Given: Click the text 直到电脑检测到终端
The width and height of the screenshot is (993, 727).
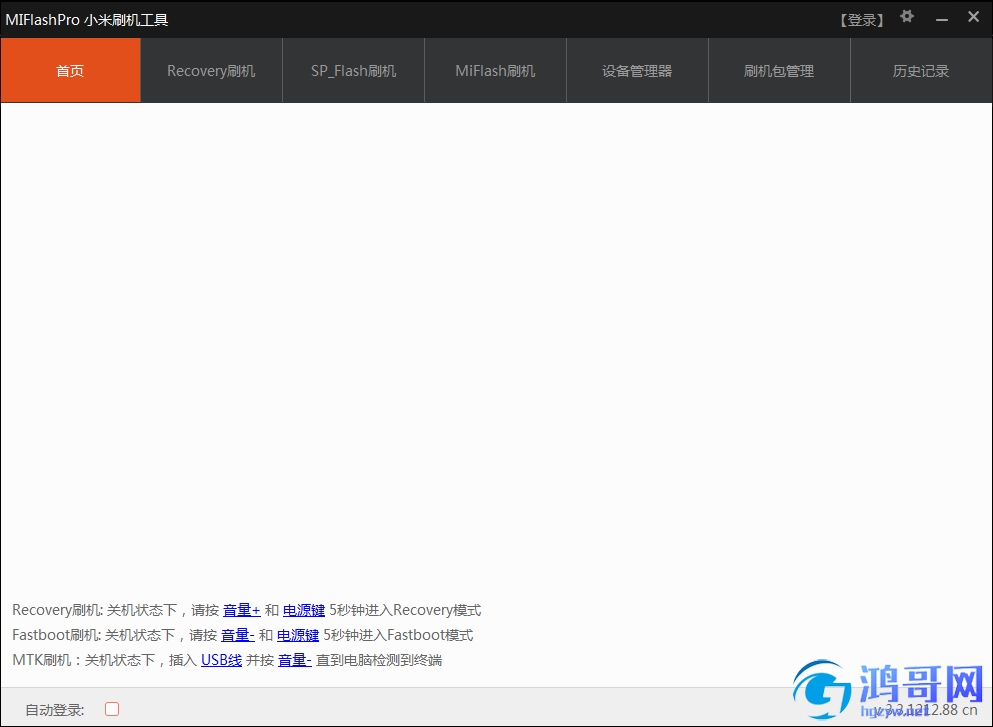Looking at the screenshot, I should 379,660.
